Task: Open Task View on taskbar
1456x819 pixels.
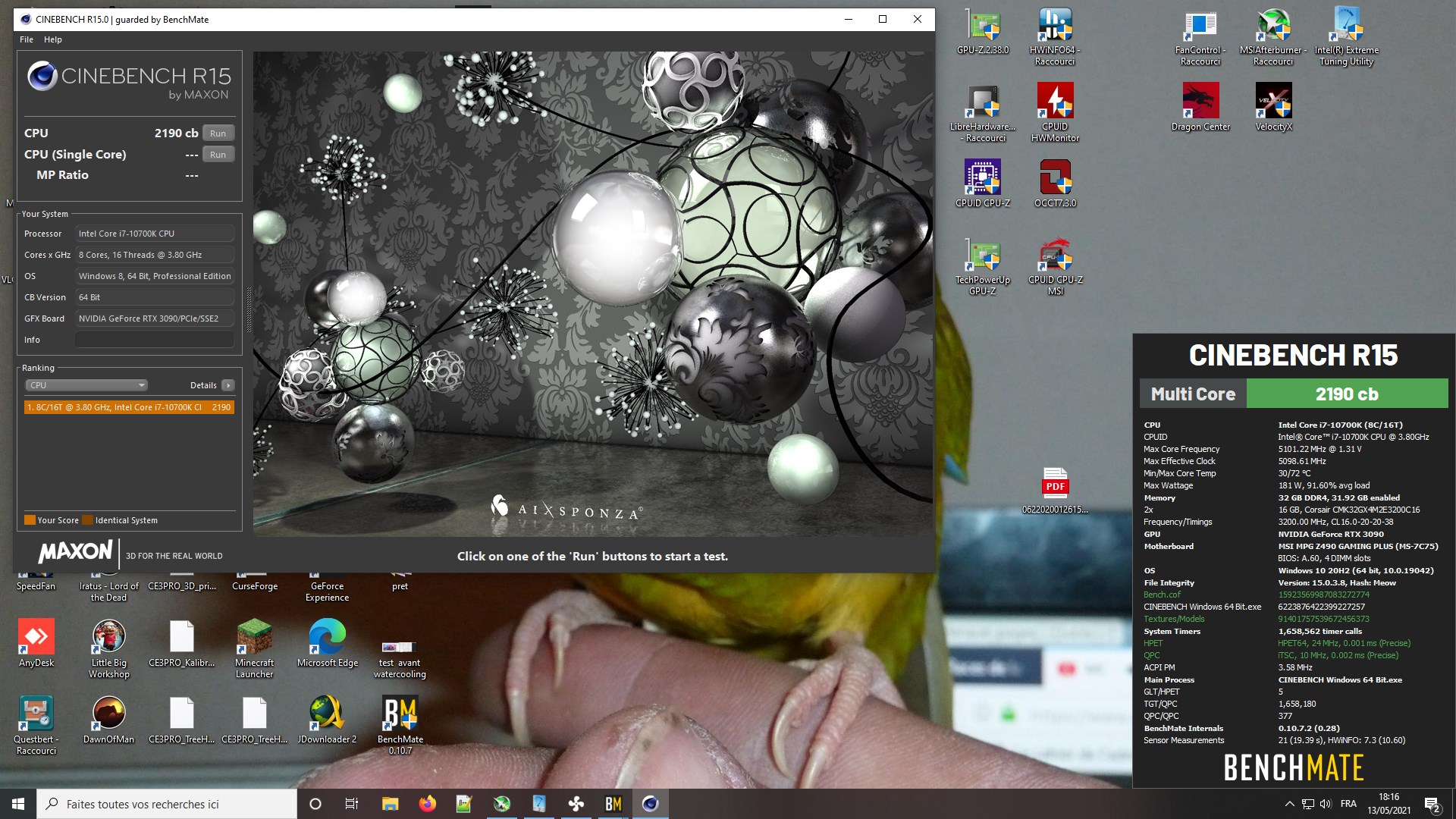Action: 352,804
